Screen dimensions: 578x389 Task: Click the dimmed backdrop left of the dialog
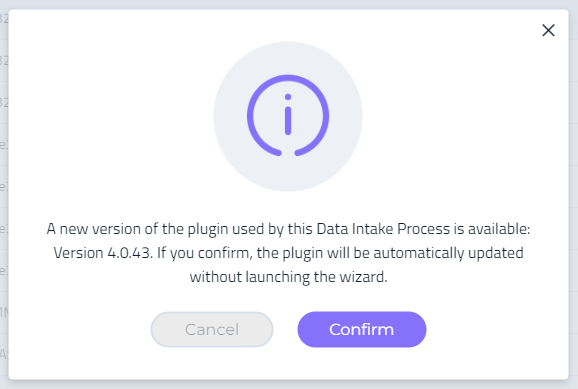point(4,195)
